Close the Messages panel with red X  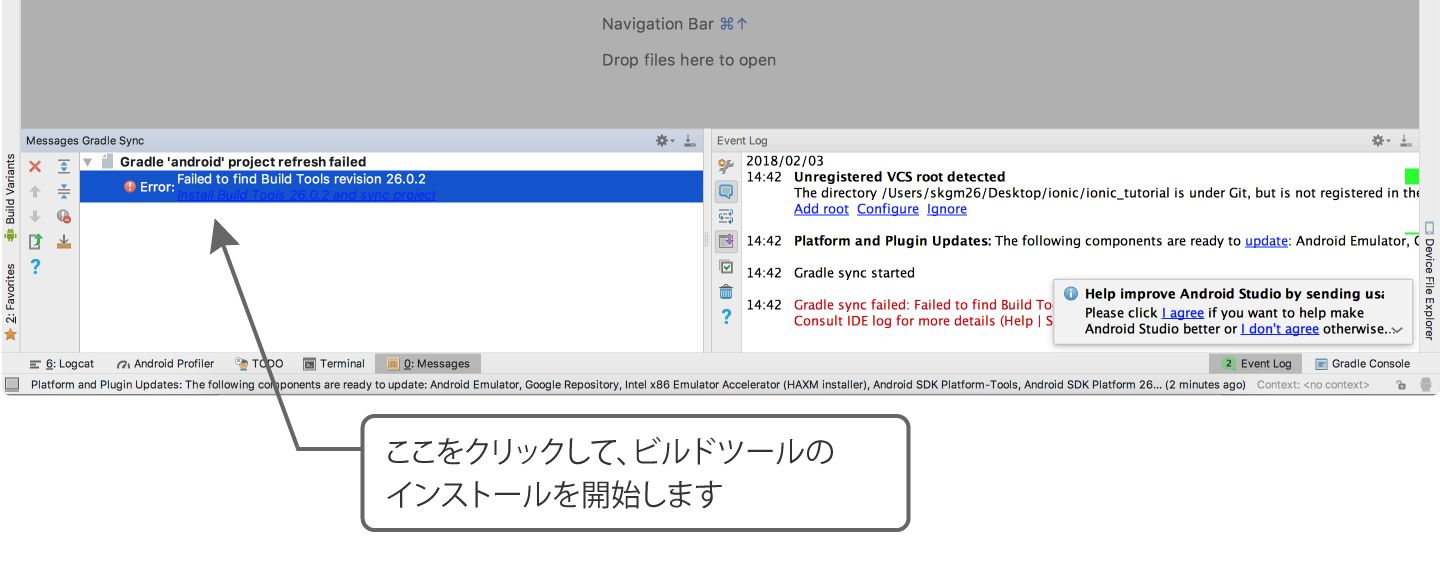point(35,167)
